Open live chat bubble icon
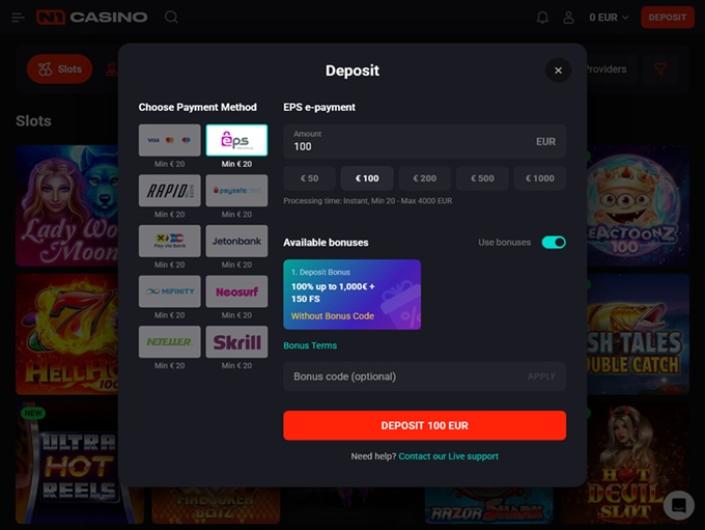The height and width of the screenshot is (530, 705). (678, 505)
